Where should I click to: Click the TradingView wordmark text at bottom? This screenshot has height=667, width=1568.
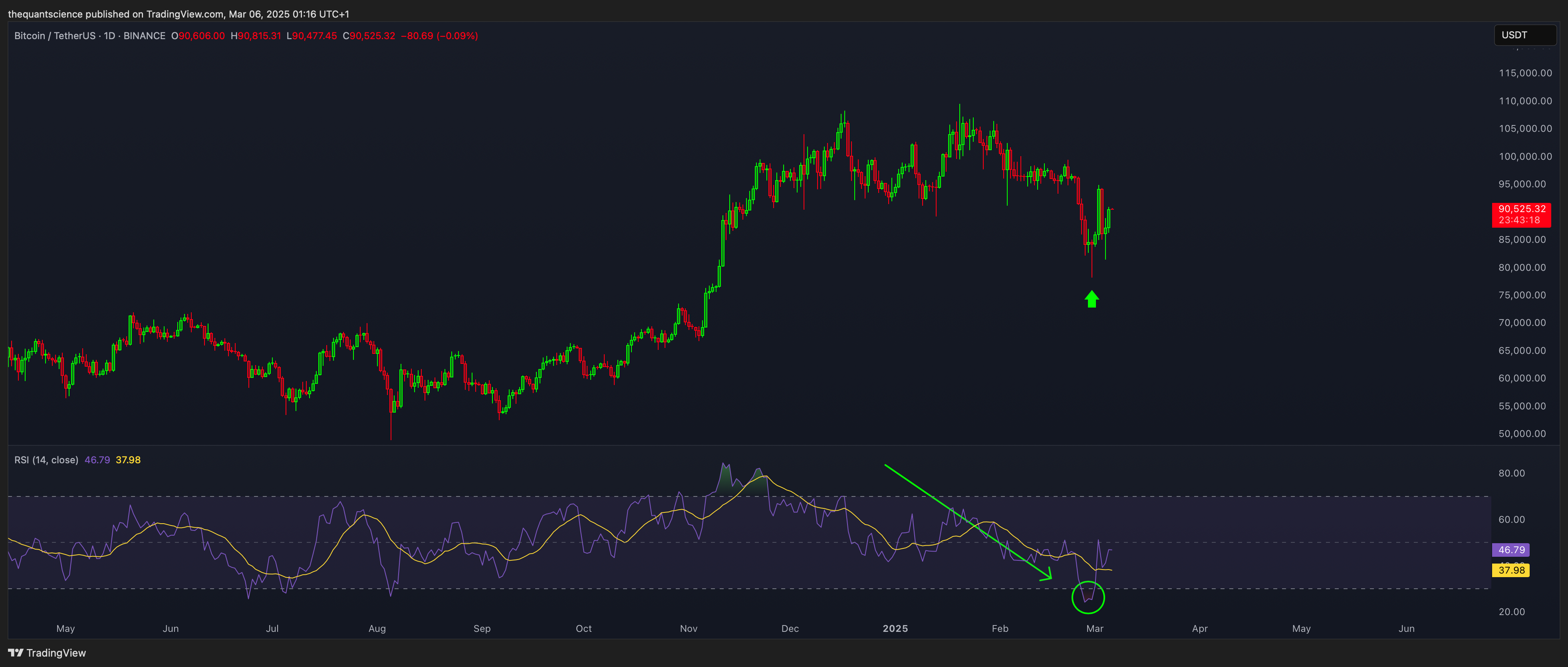pyautogui.click(x=56, y=653)
